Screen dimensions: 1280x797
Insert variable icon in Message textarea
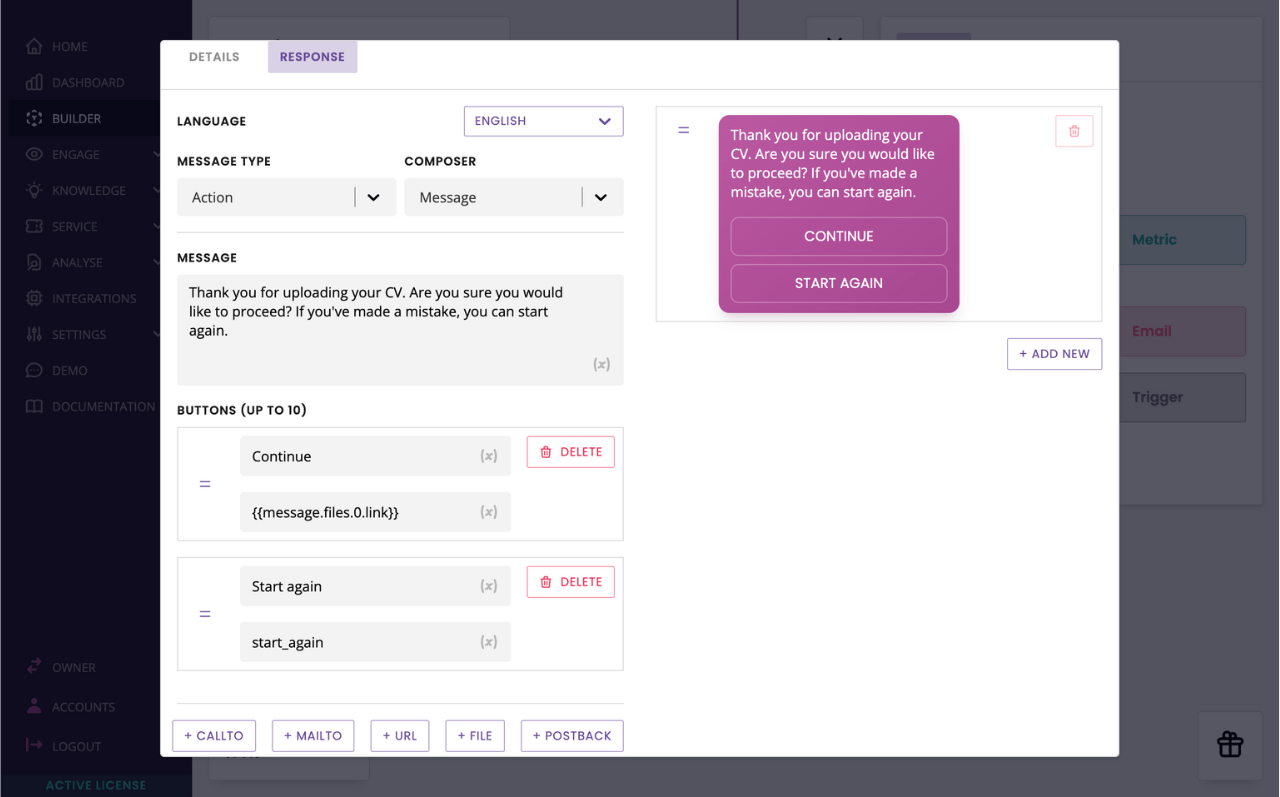(x=601, y=365)
